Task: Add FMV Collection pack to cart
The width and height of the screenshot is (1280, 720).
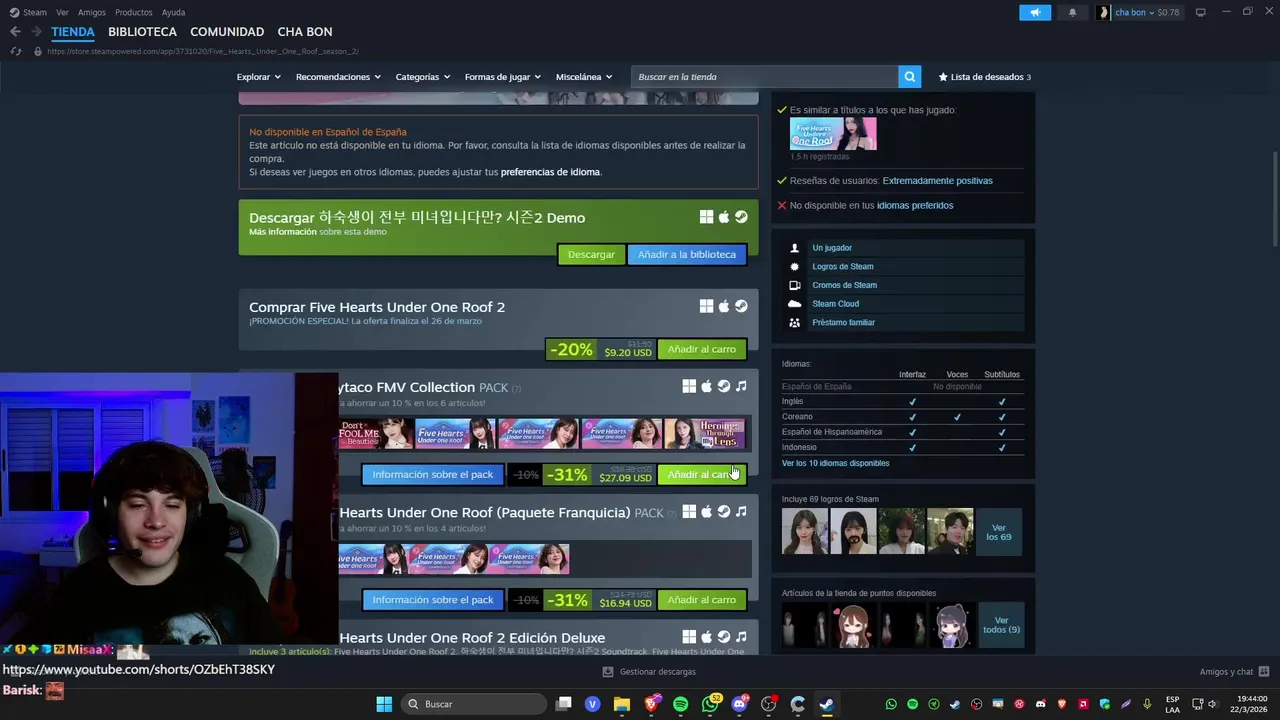Action: [701, 474]
